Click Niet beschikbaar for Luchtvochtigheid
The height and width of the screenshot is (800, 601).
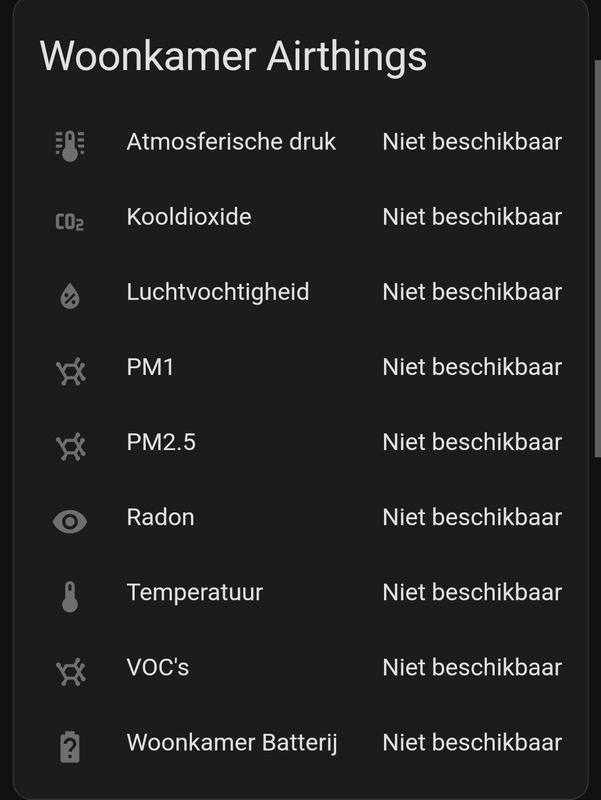click(x=470, y=292)
